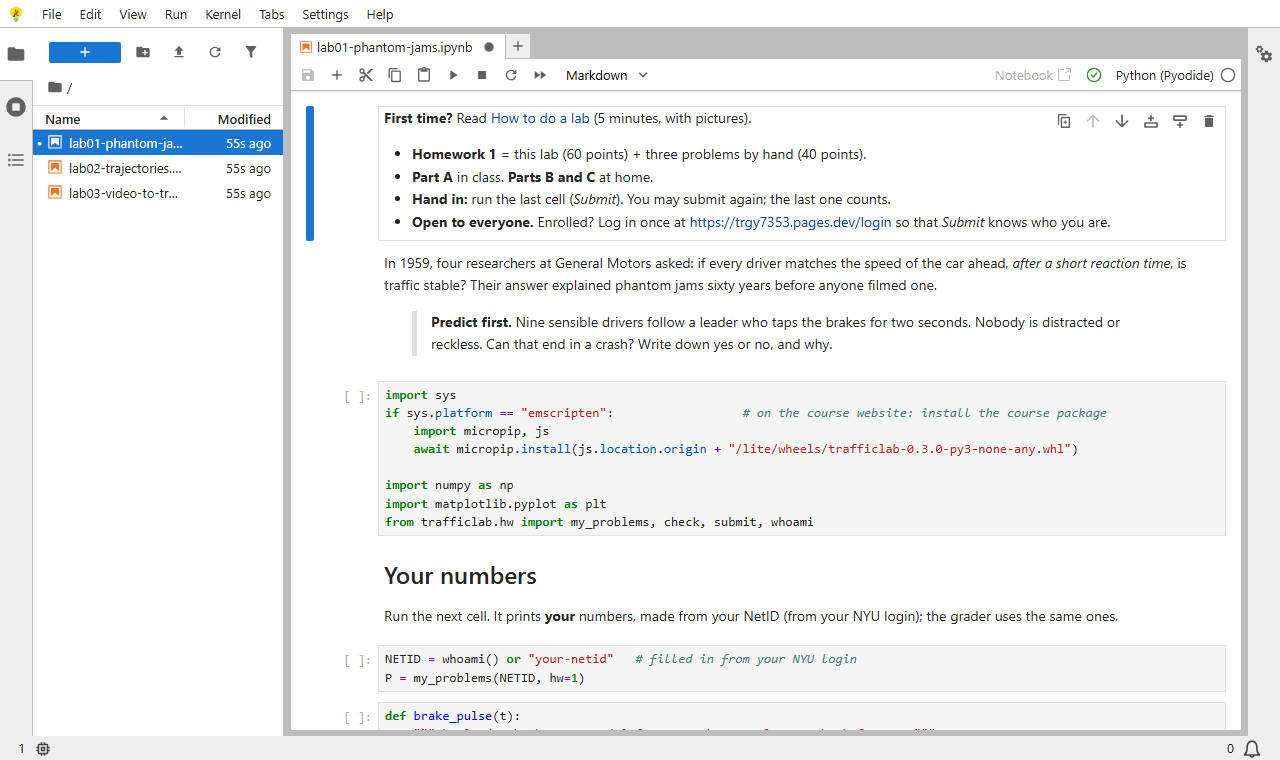
Task: Create a new folder in file browser
Action: click(x=143, y=52)
